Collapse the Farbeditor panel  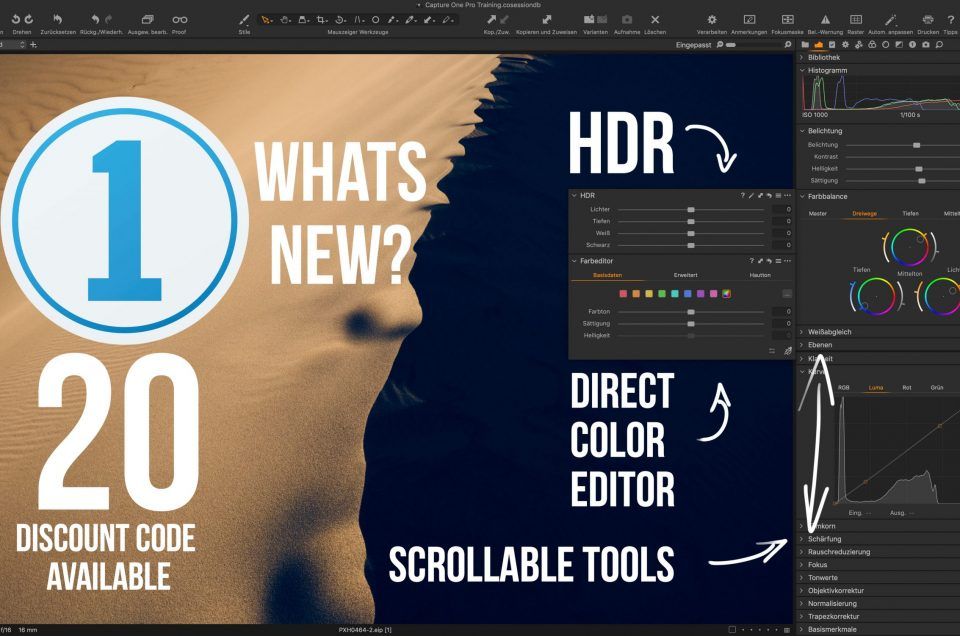[574, 261]
